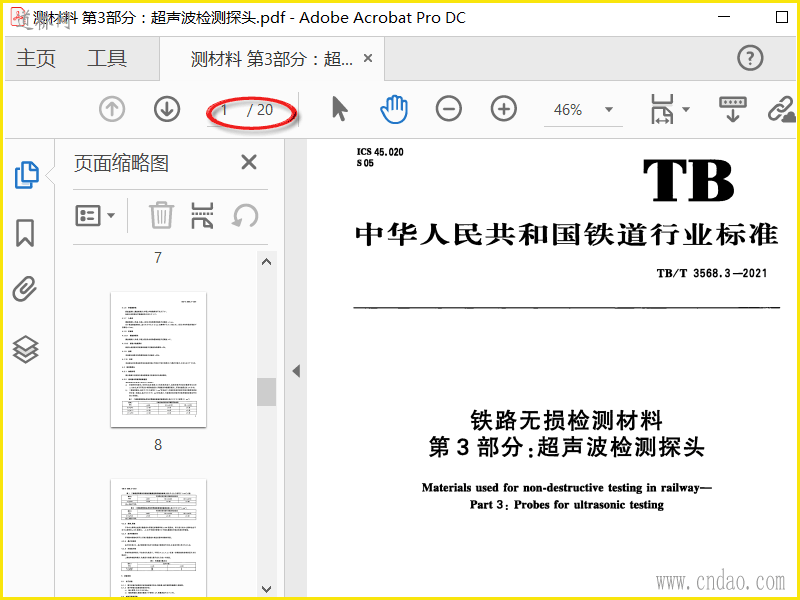
Task: Switch to the 主页 tab
Action: (x=36, y=58)
